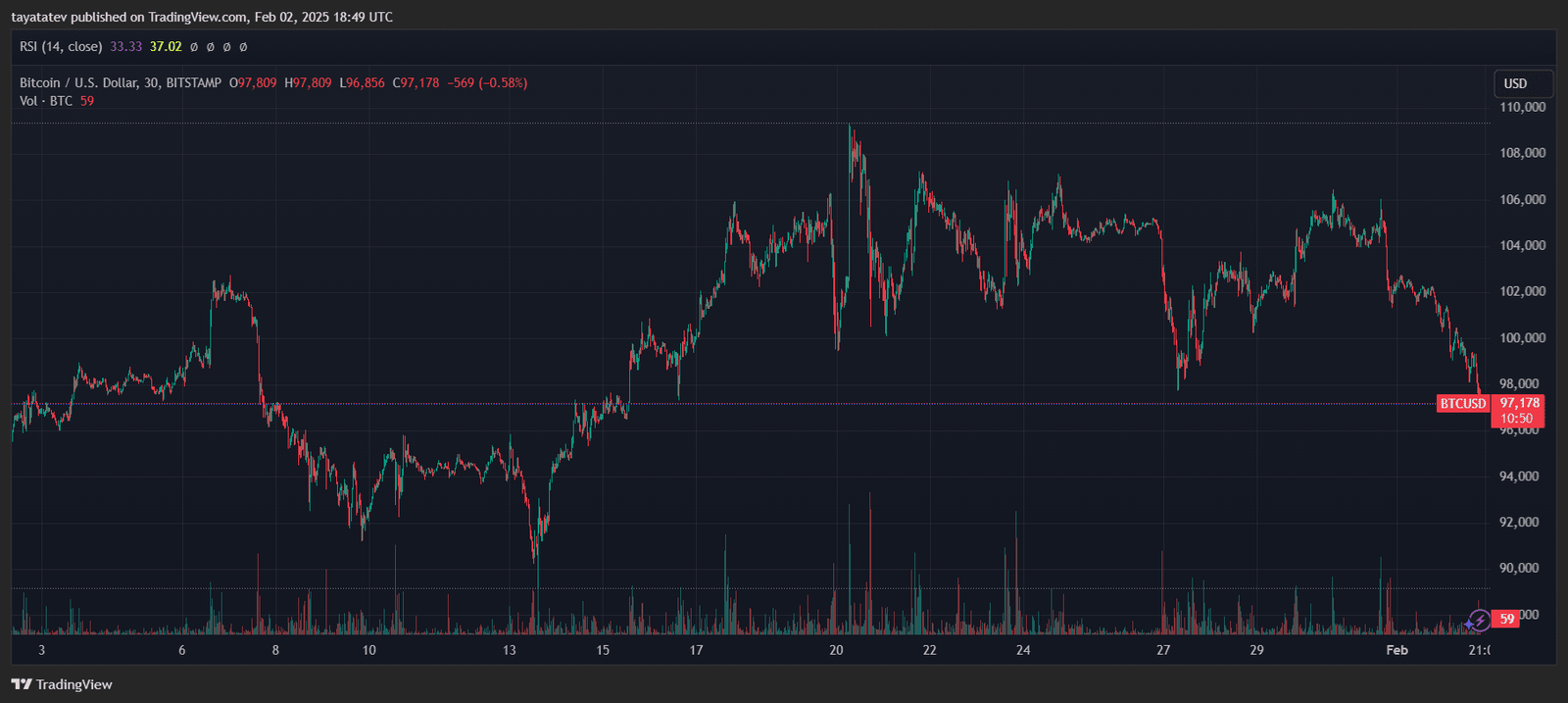
Task: Click the low price L96,856
Action: pyautogui.click(x=363, y=83)
